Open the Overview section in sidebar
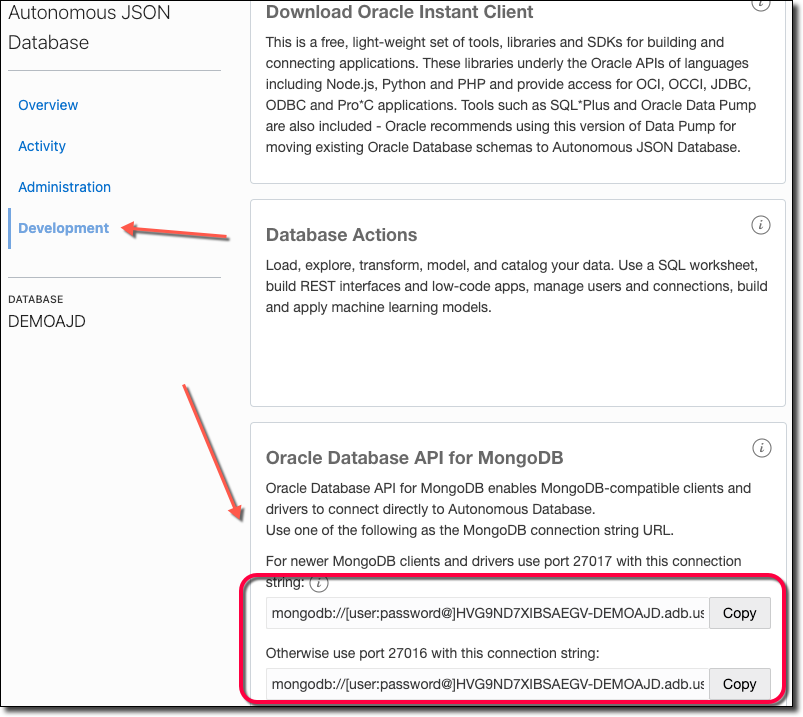 (48, 105)
